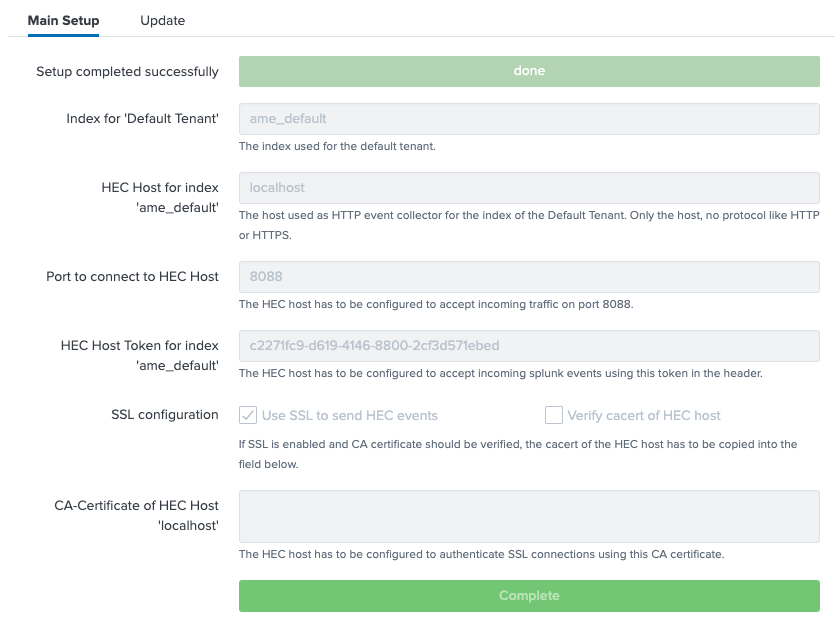Click the HEC Host Token input field

(x=529, y=345)
